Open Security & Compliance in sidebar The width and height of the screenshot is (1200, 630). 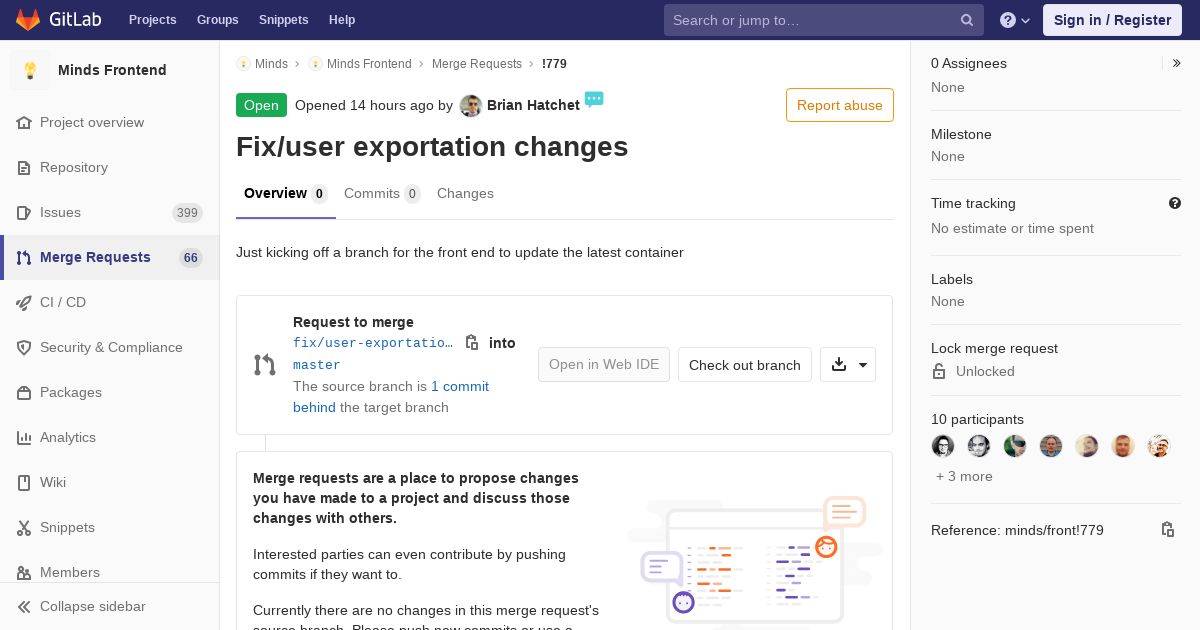tap(110, 347)
